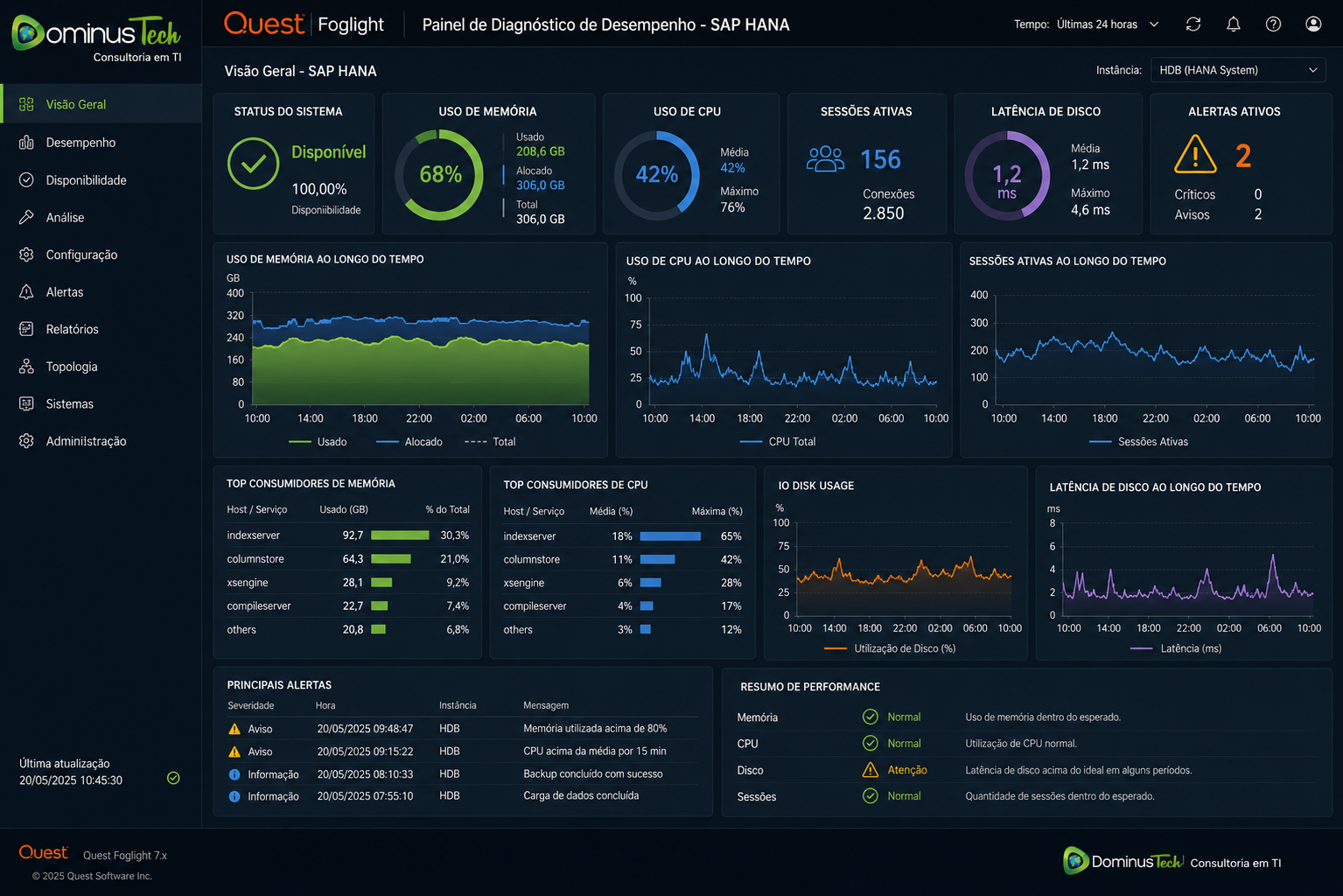Click the Configuração gear icon
The image size is (1343, 896).
(x=26, y=255)
